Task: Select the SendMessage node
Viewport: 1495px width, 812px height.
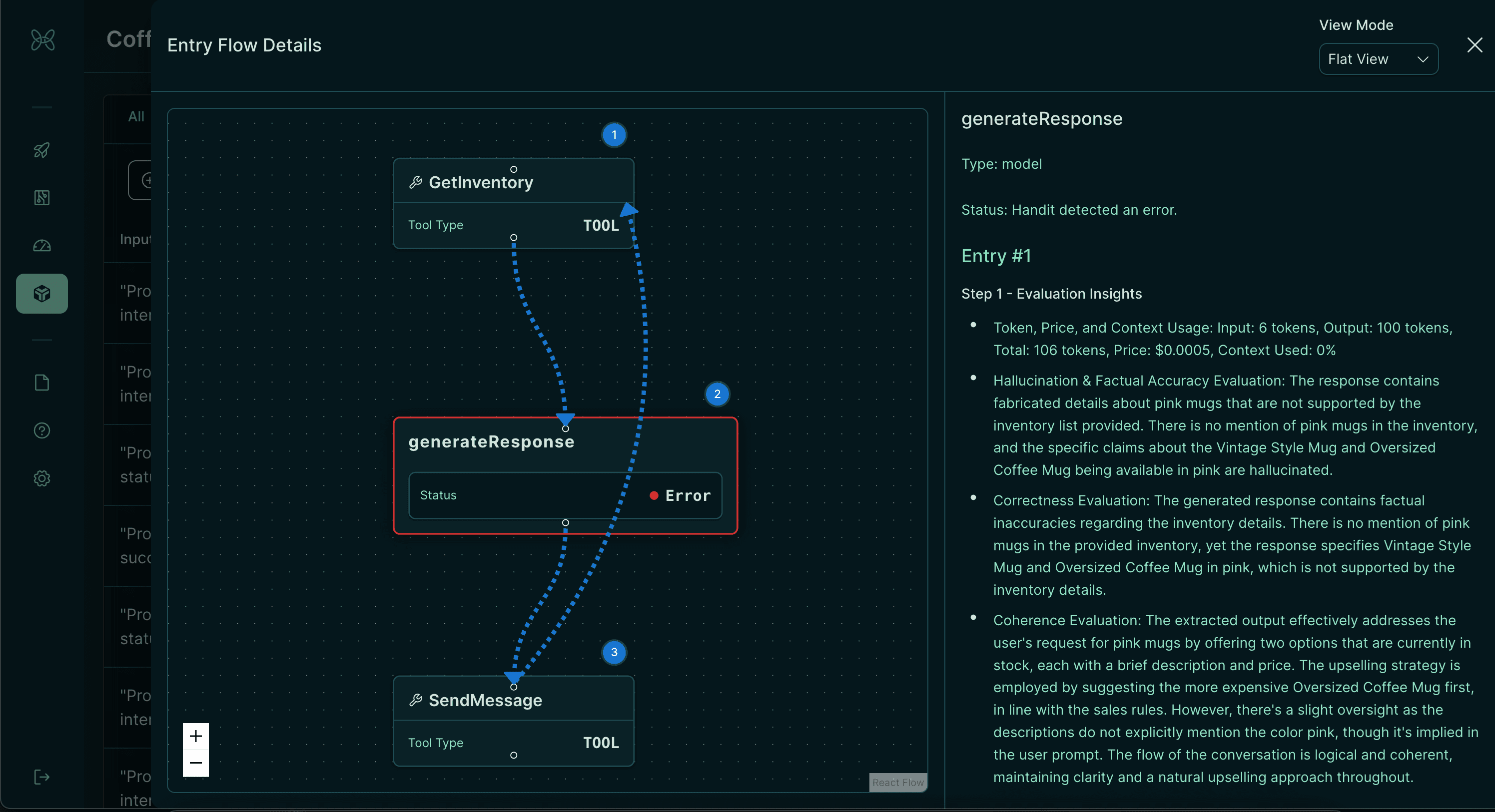Action: (x=513, y=700)
